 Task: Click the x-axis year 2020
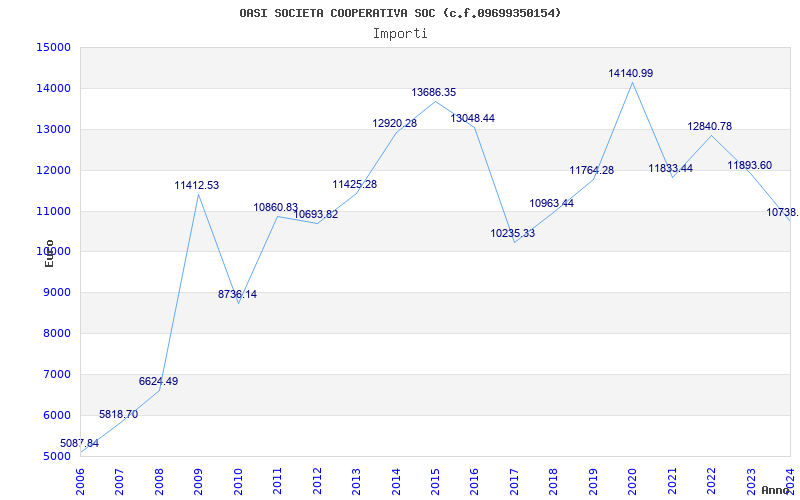[x=633, y=482]
